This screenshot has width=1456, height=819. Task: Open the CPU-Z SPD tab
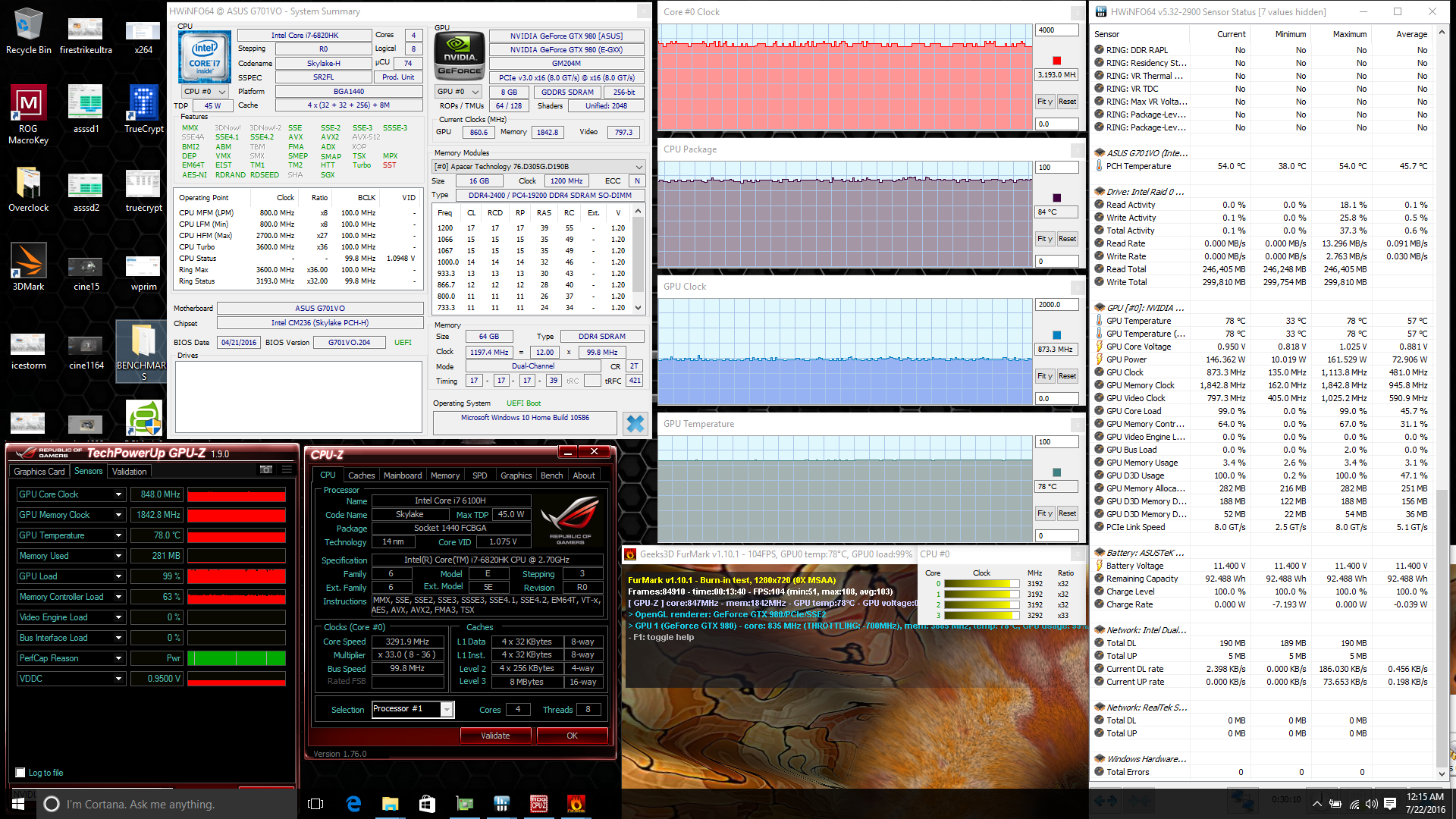[x=480, y=475]
